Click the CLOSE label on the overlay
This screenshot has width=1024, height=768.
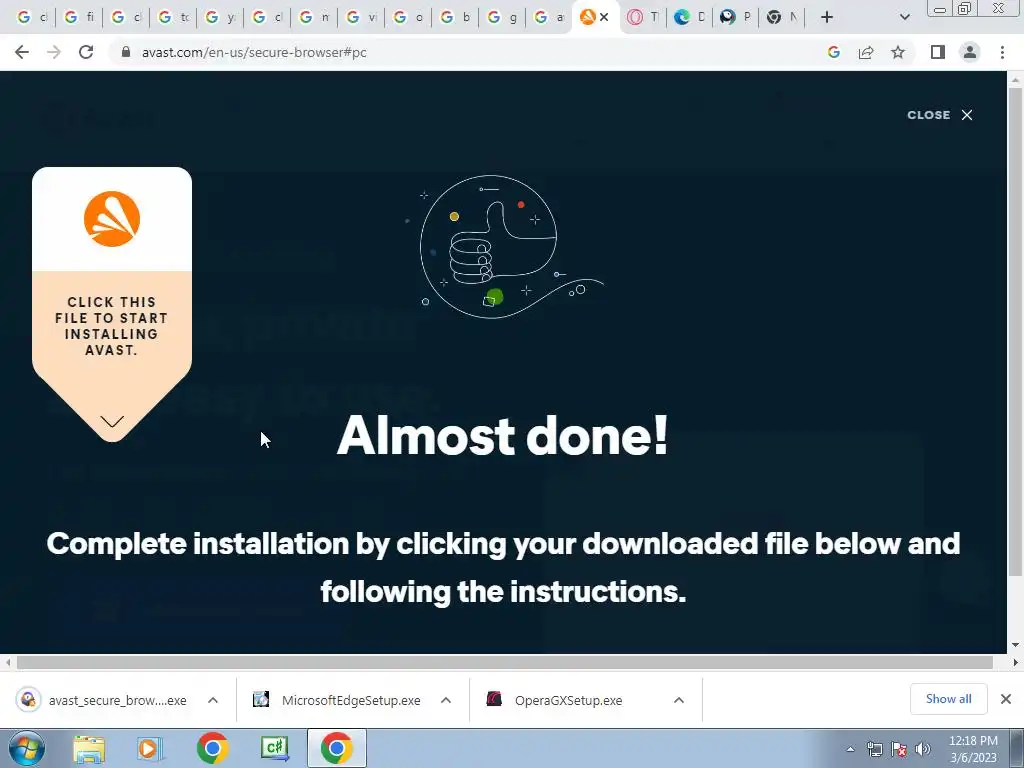(x=928, y=115)
